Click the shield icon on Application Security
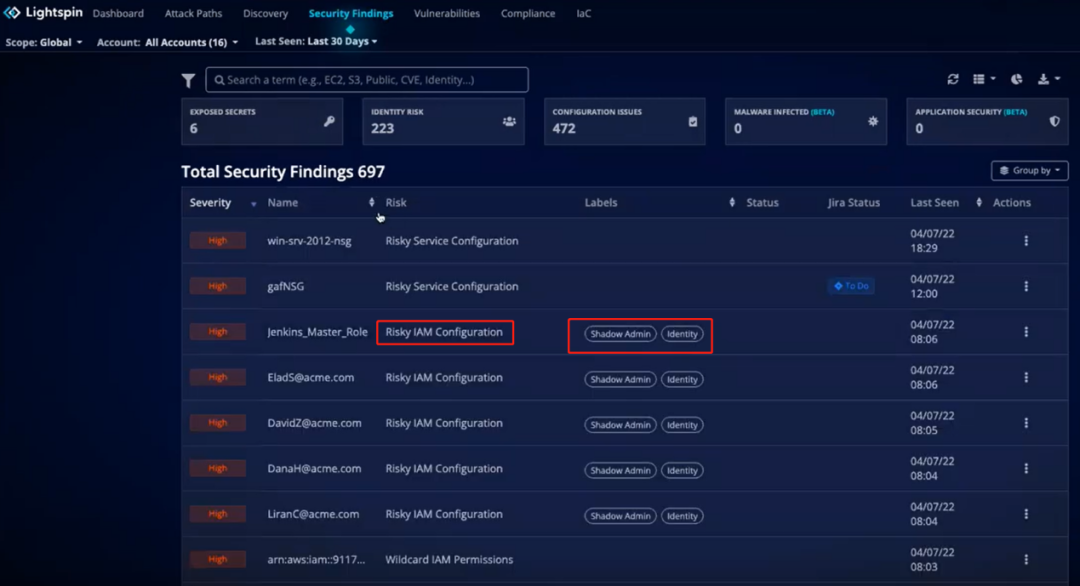Screen dimensions: 1080x586 1055,121
